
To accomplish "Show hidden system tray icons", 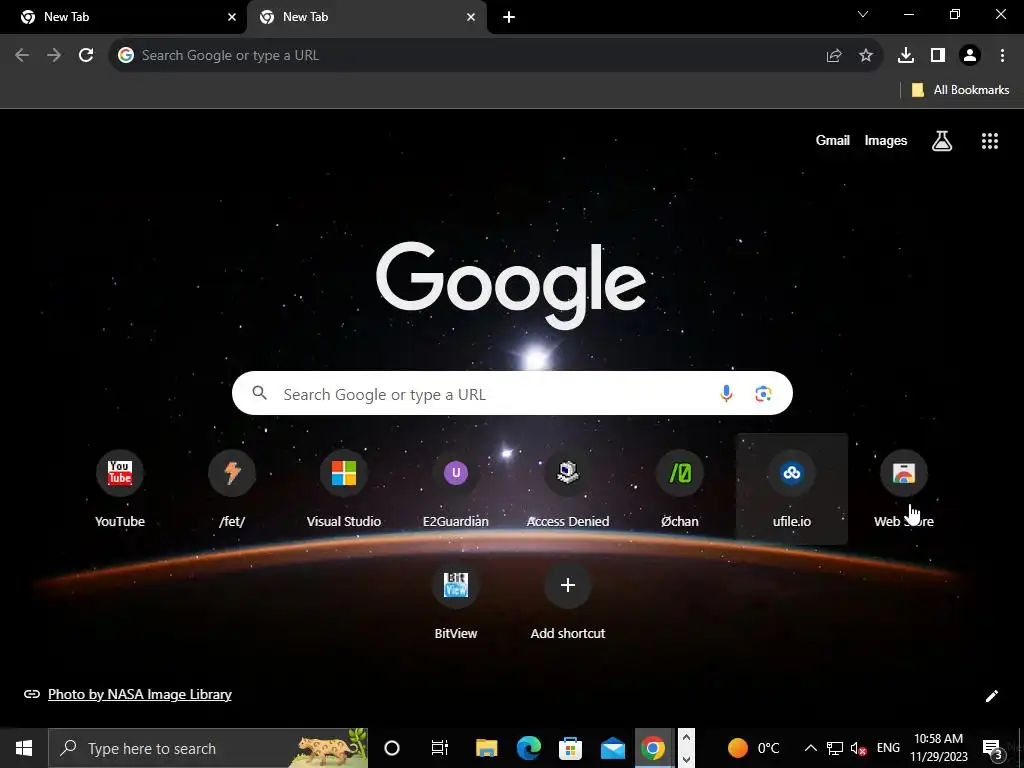I will [x=810, y=748].
